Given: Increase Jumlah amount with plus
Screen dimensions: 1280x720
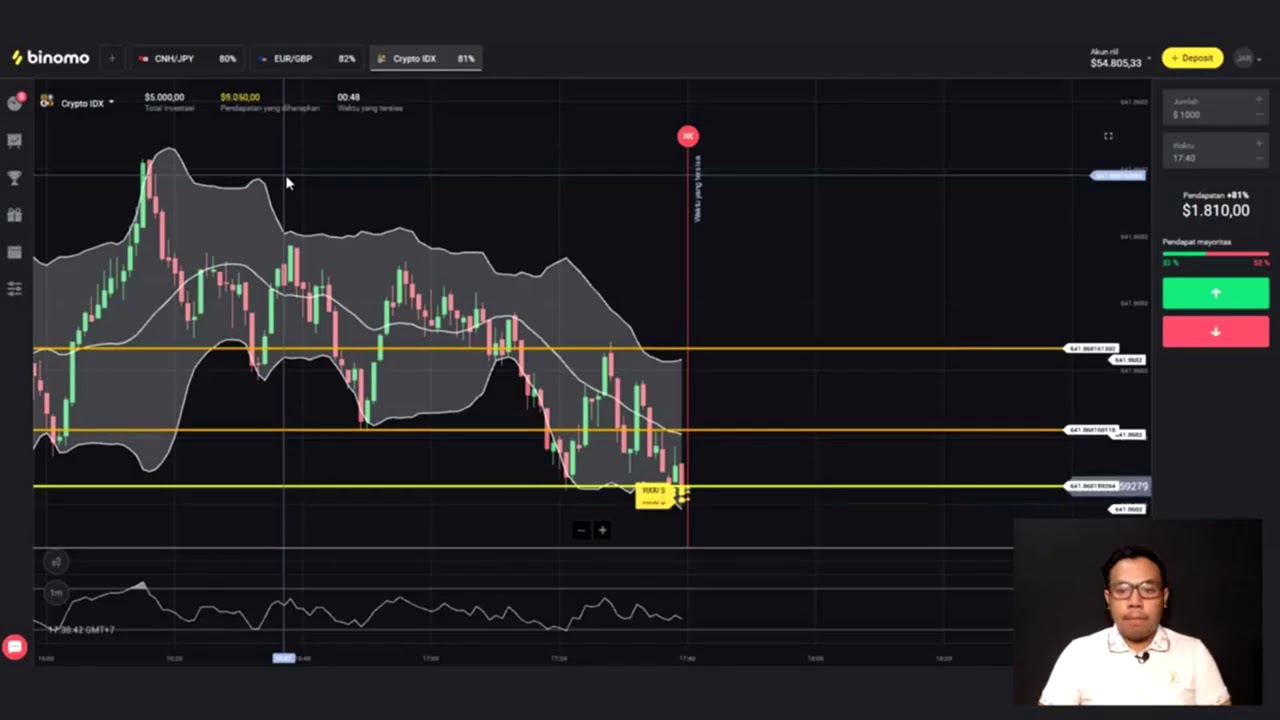Looking at the screenshot, I should pyautogui.click(x=1259, y=100).
